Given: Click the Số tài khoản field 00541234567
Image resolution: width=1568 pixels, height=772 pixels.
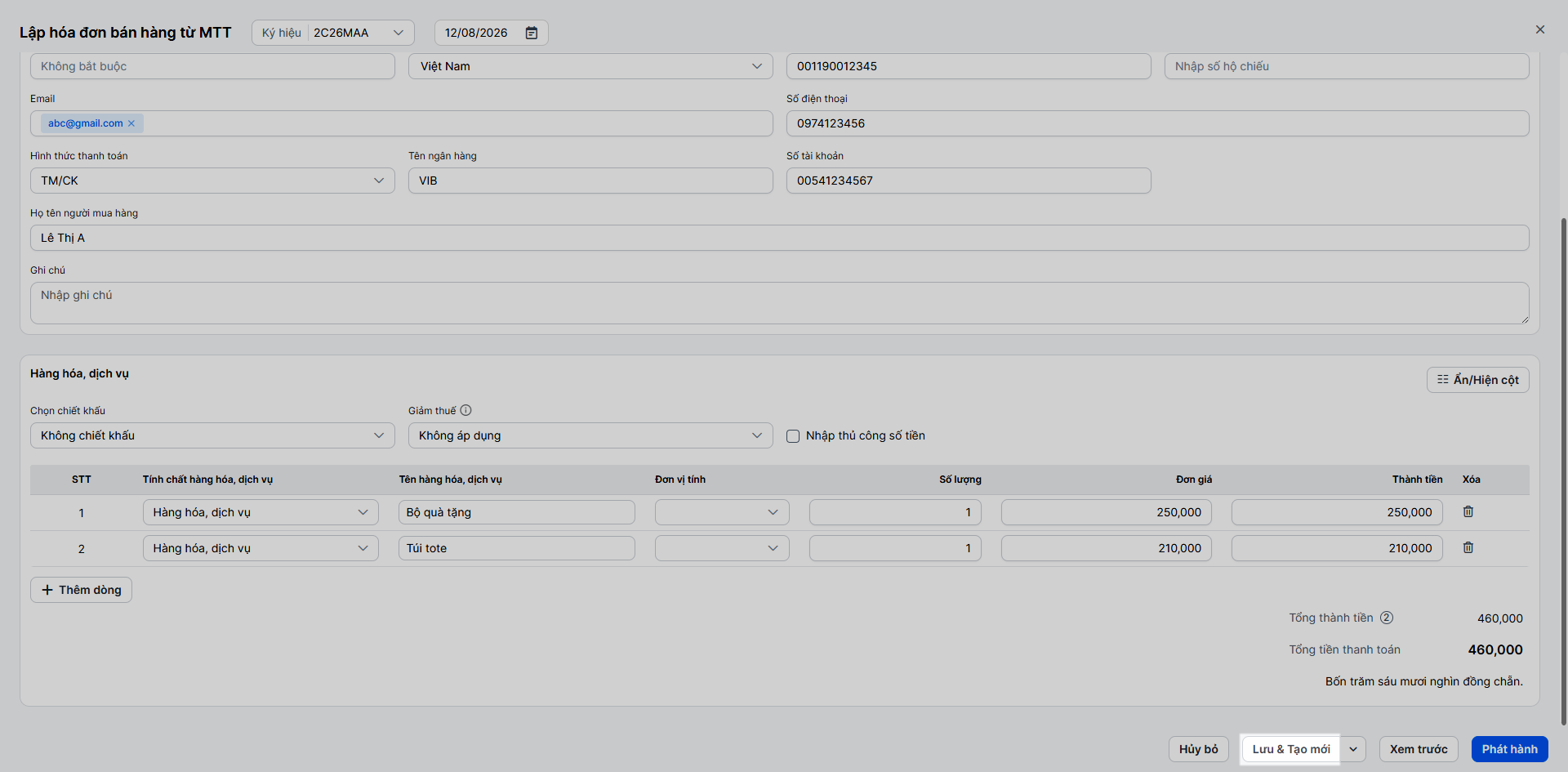Looking at the screenshot, I should point(969,181).
